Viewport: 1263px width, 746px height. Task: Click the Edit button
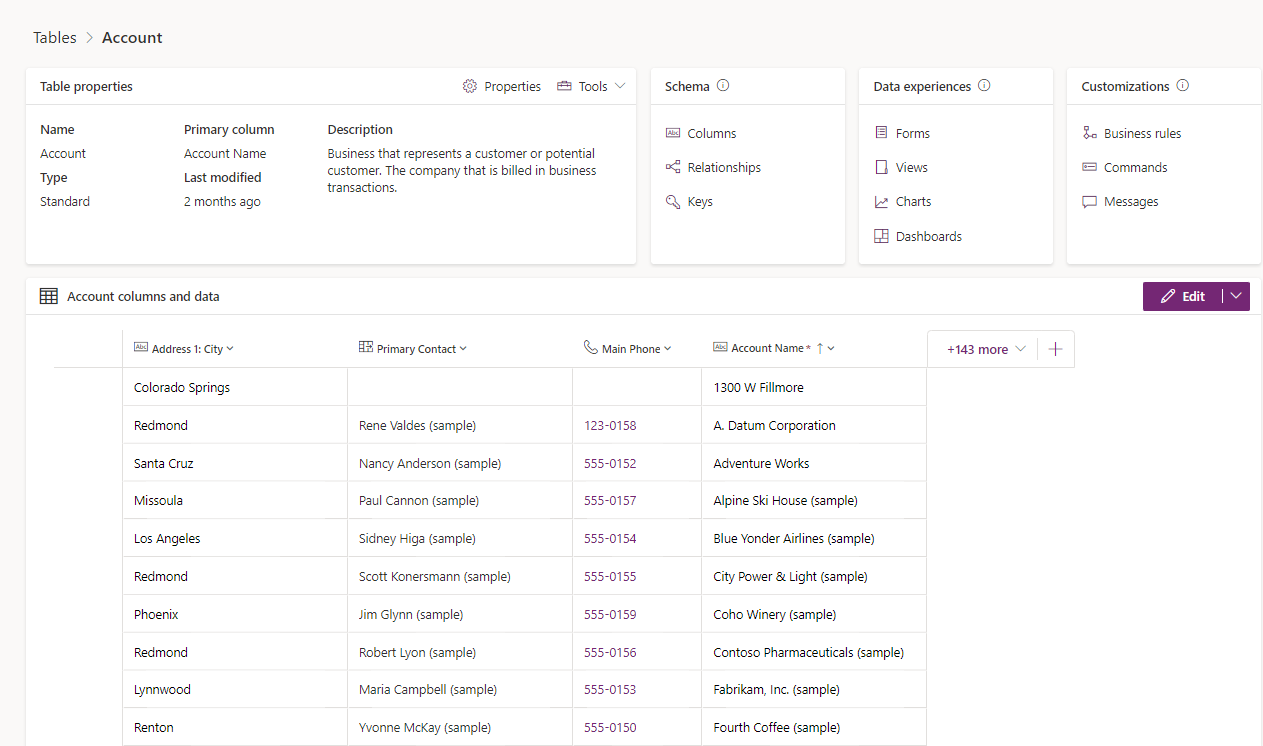1183,296
